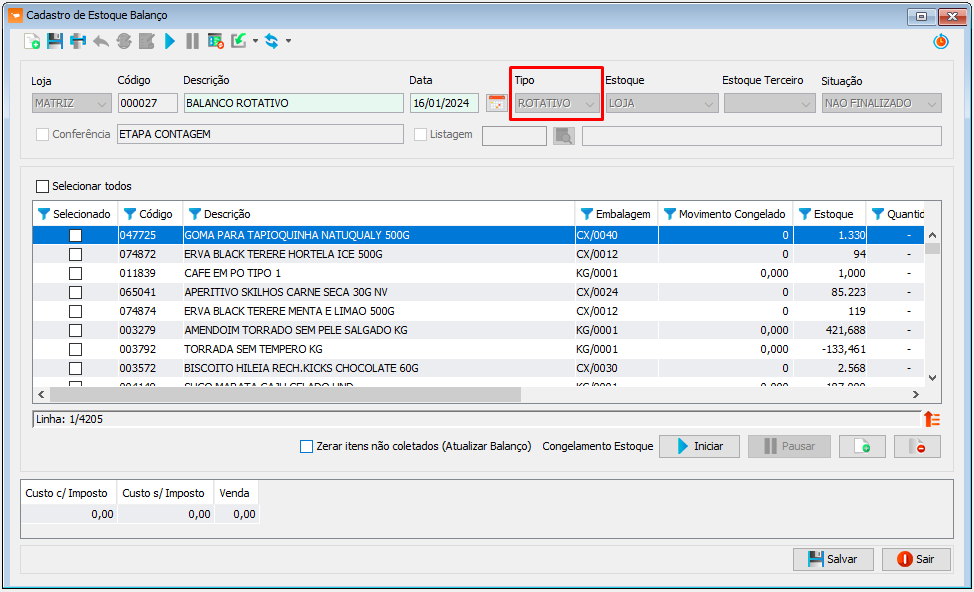Click the floppy disk save toolbar icon
The width and height of the screenshot is (974, 592).
click(55, 42)
